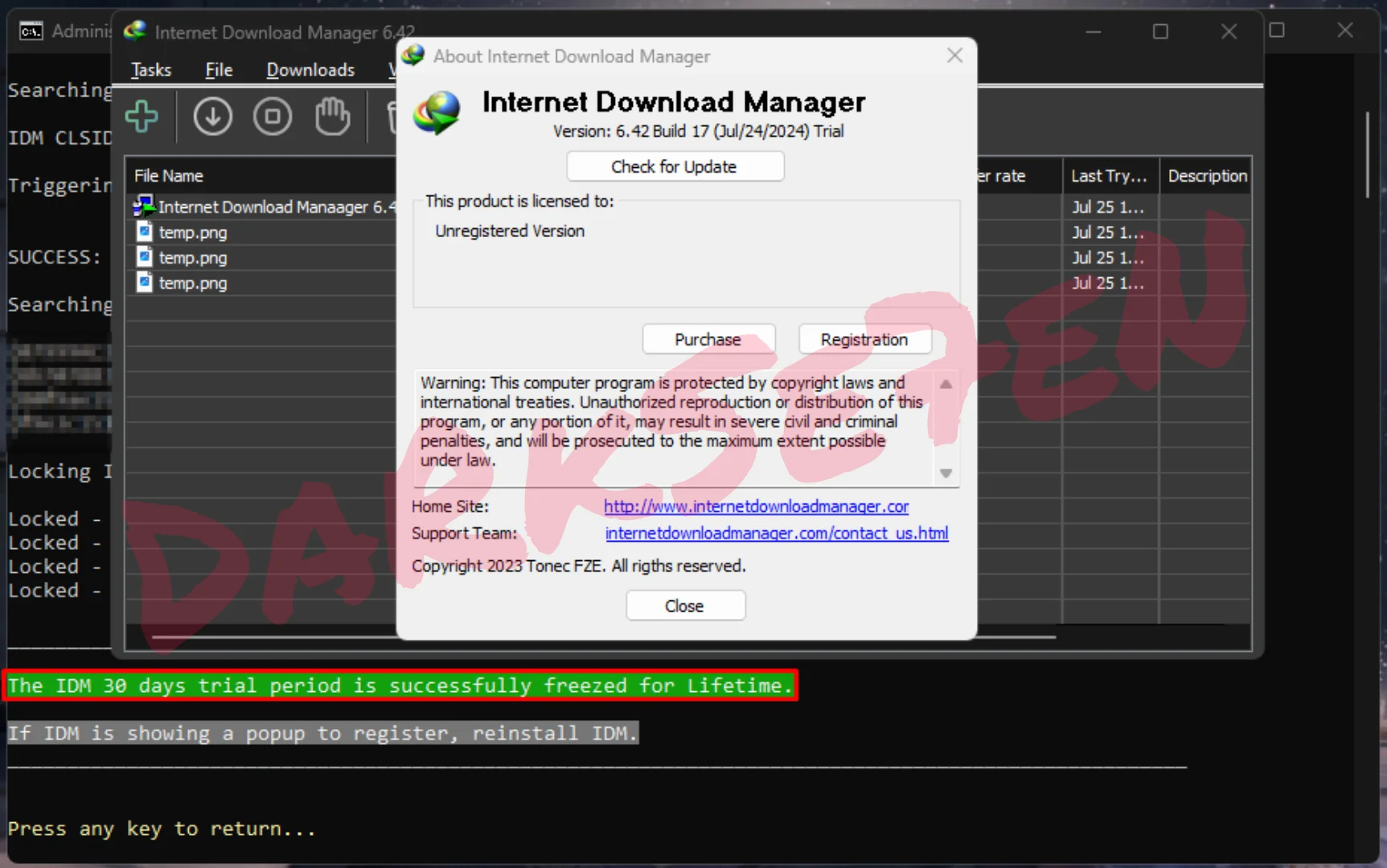This screenshot has width=1387, height=868.
Task: Click the Description column header
Action: [x=1207, y=176]
